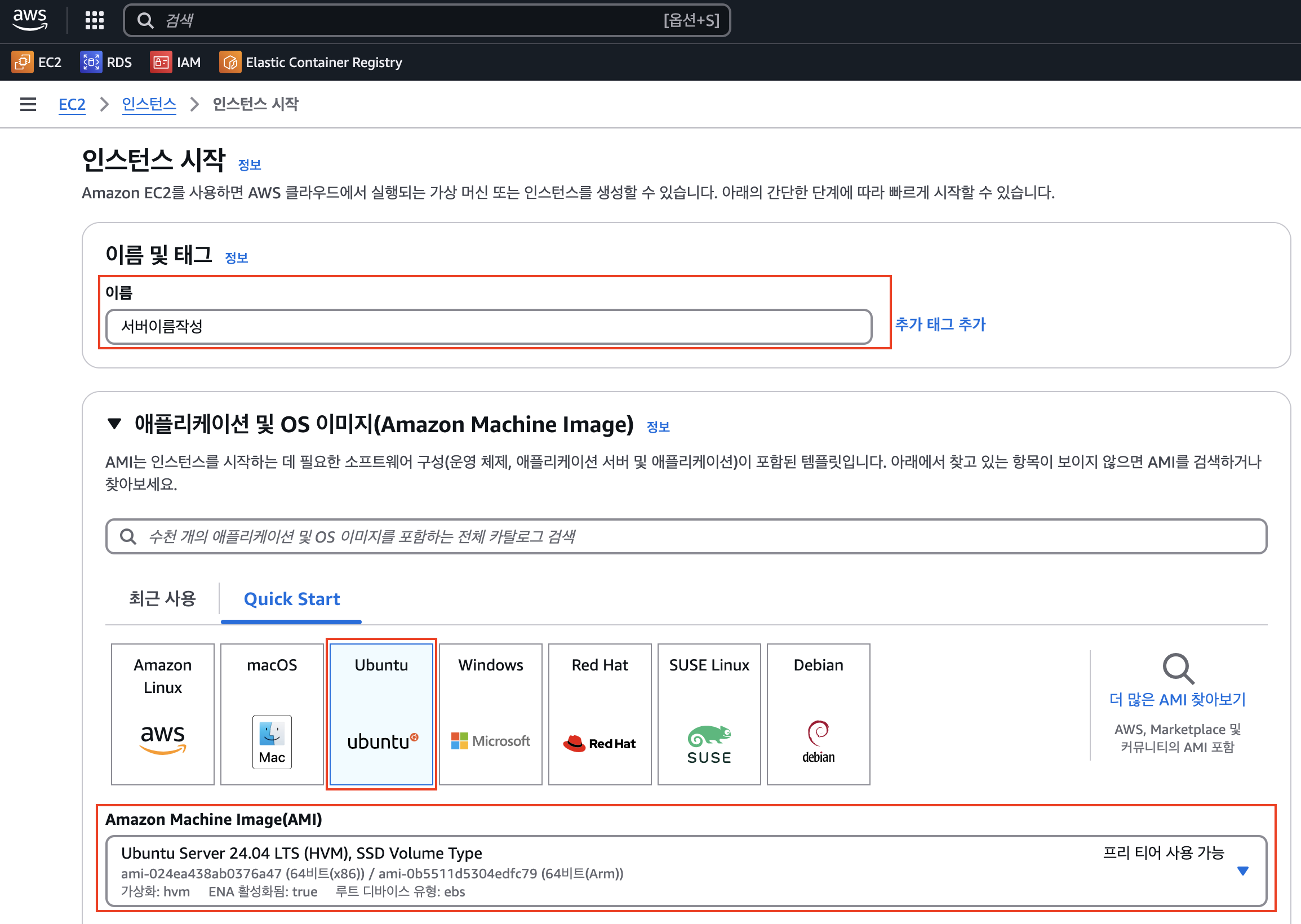Select the Amazon Linux OS tile
The width and height of the screenshot is (1301, 924).
coord(163,713)
